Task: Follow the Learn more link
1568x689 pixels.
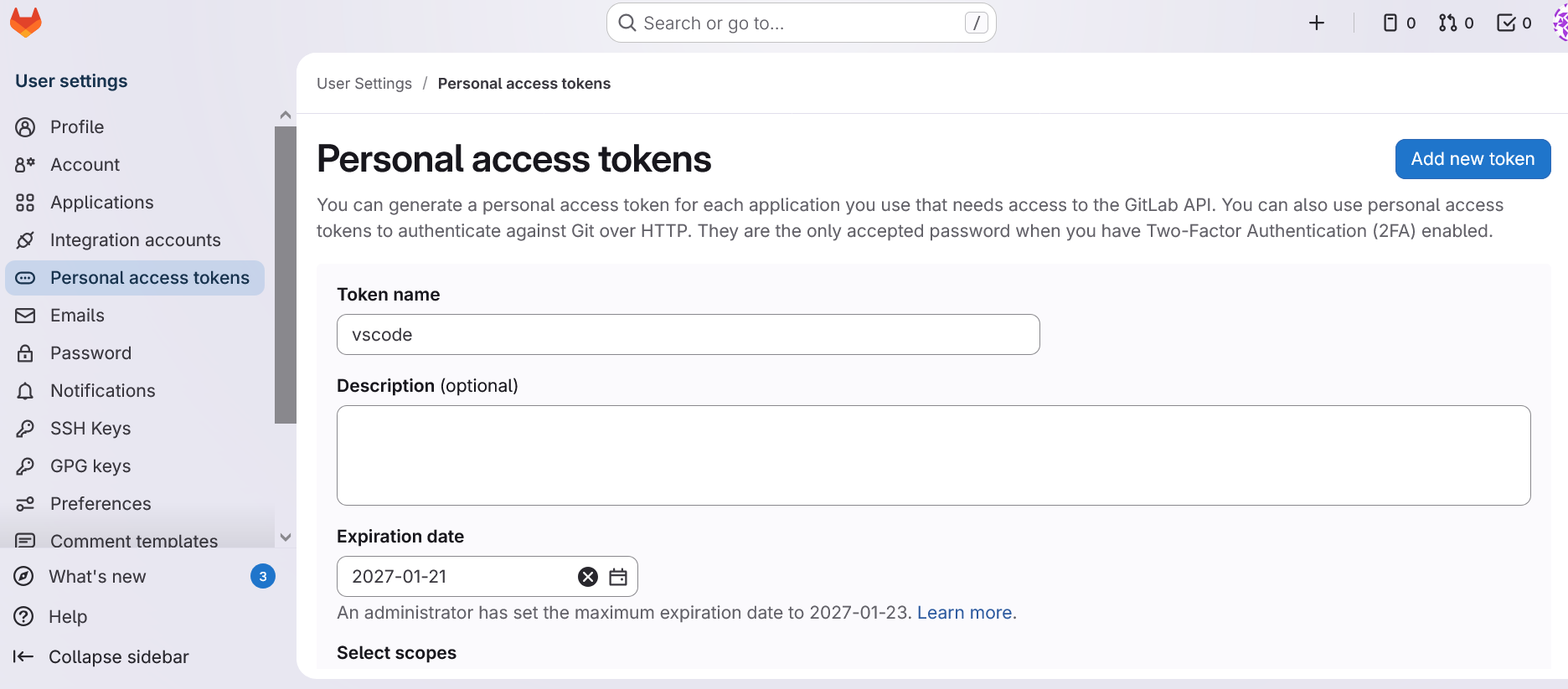Action: 964,613
